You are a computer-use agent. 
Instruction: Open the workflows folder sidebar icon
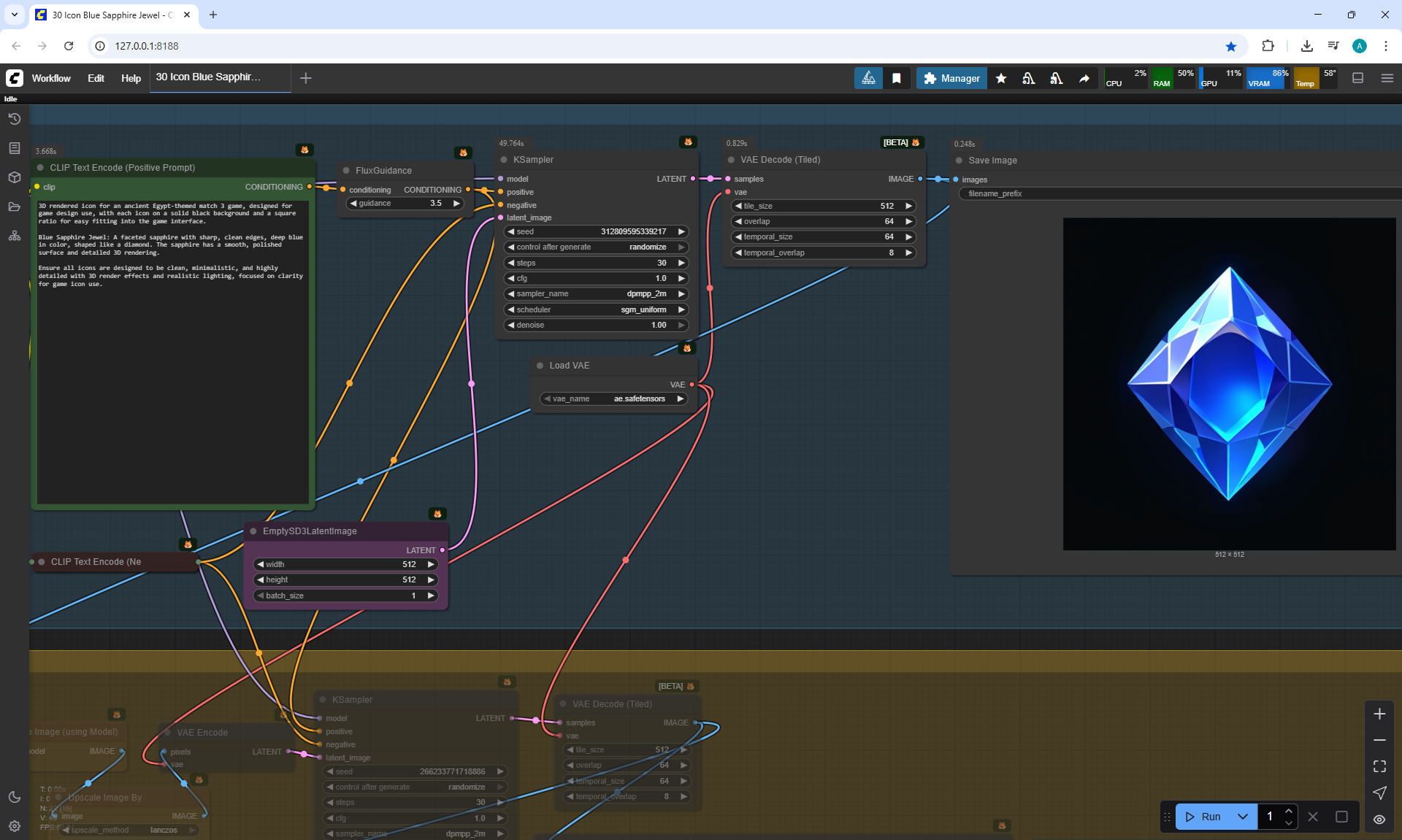coord(14,207)
